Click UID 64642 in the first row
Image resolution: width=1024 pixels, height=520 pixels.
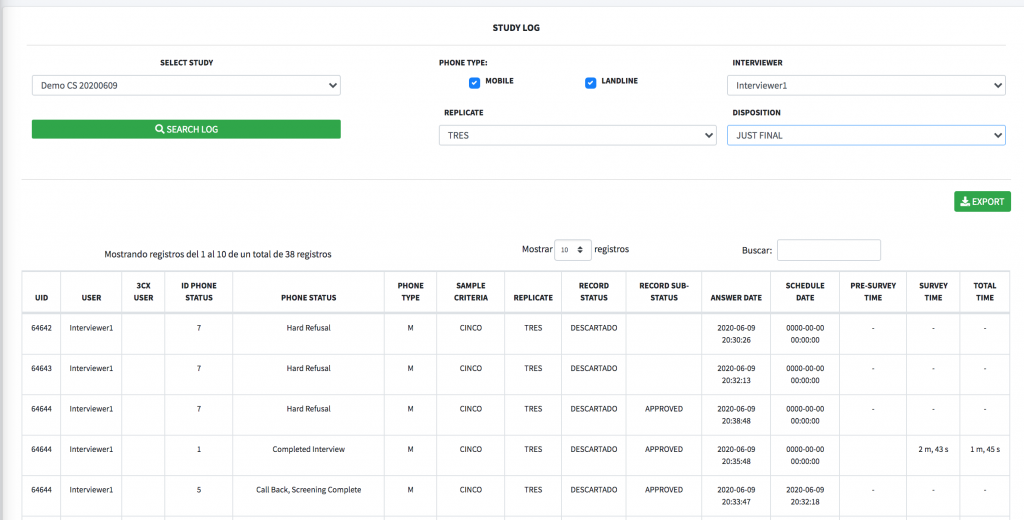(41, 328)
